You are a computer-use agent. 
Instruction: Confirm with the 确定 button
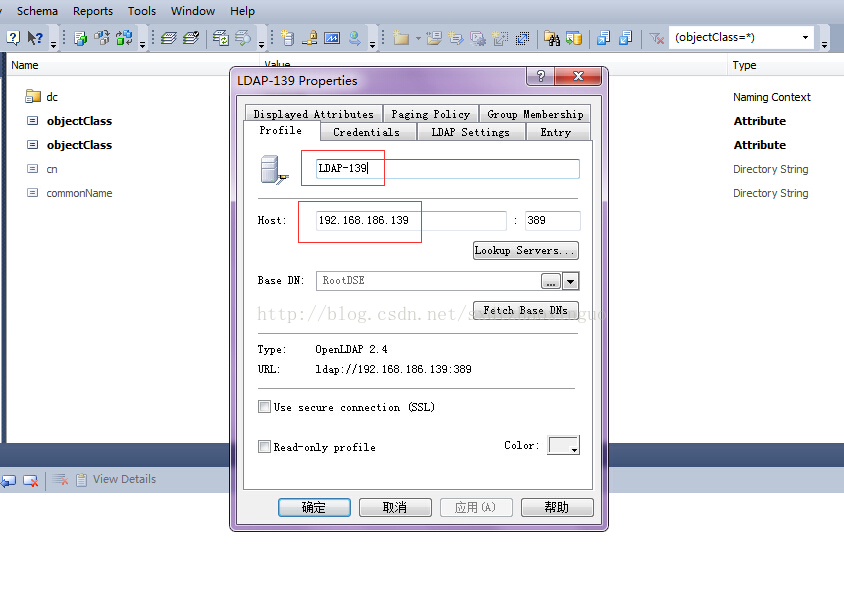click(x=314, y=507)
